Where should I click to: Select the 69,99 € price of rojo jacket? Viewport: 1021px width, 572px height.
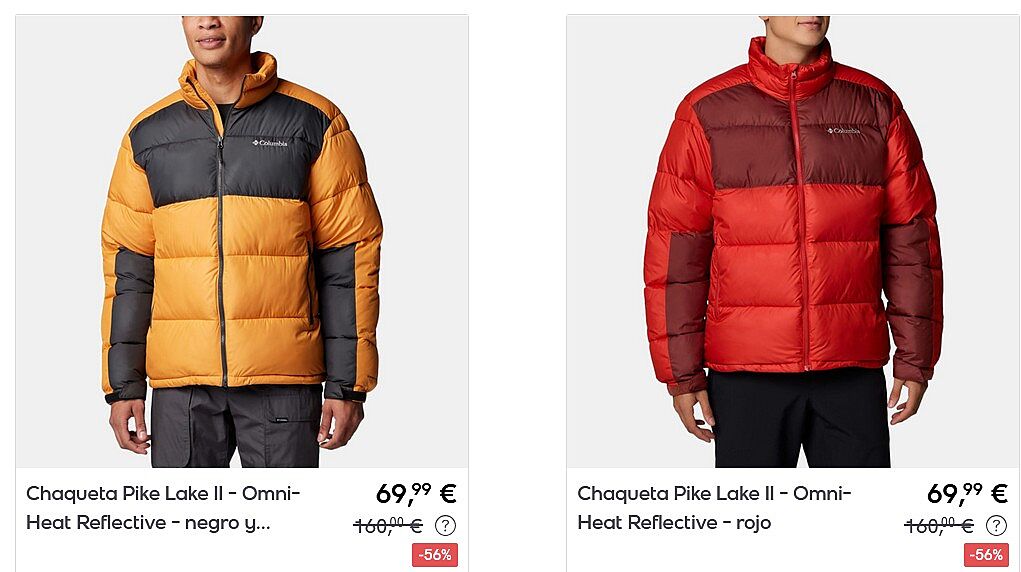tap(967, 493)
